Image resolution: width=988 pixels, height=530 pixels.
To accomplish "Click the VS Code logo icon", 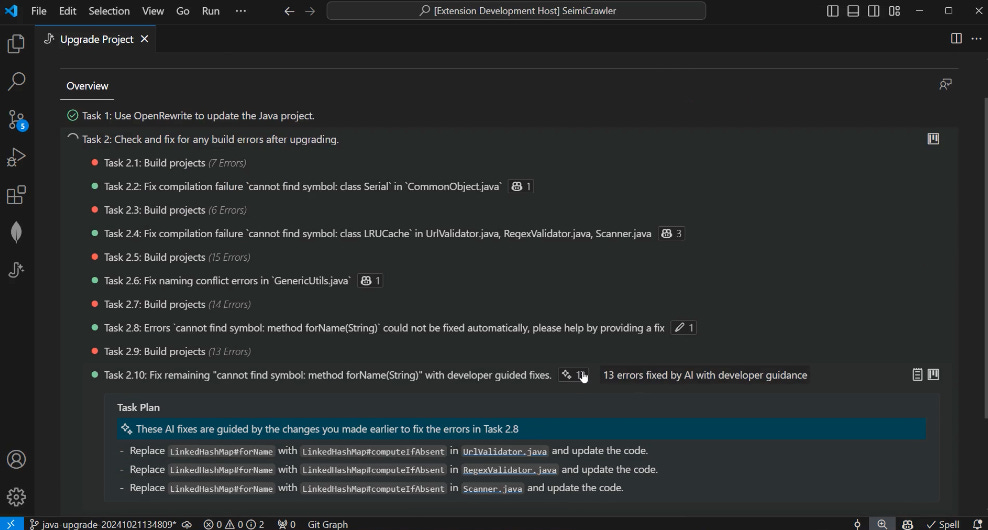I will pos(11,11).
